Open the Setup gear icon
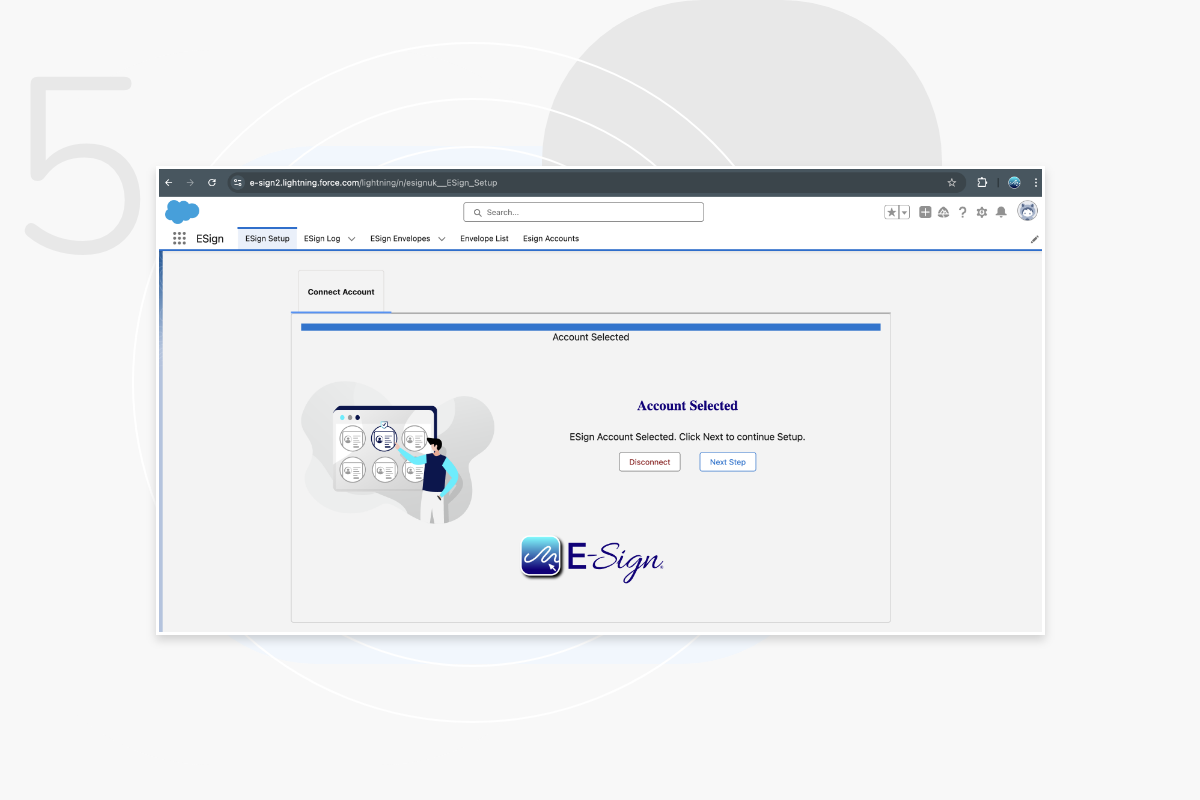Image resolution: width=1200 pixels, height=800 pixels. pyautogui.click(x=981, y=212)
